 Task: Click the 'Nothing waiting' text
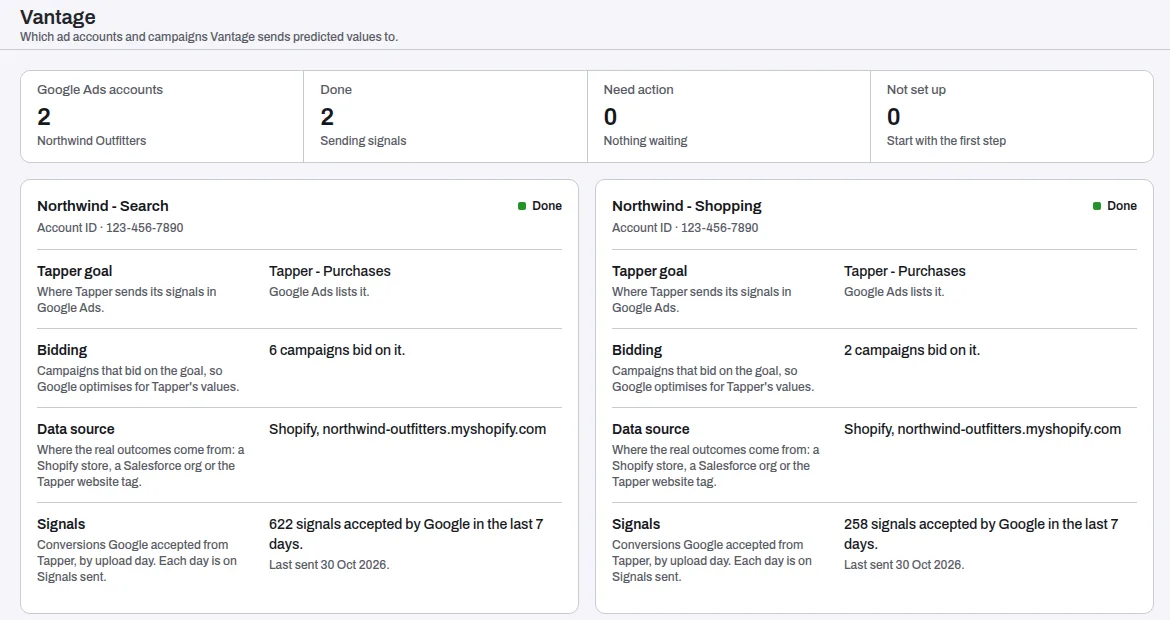(645, 140)
